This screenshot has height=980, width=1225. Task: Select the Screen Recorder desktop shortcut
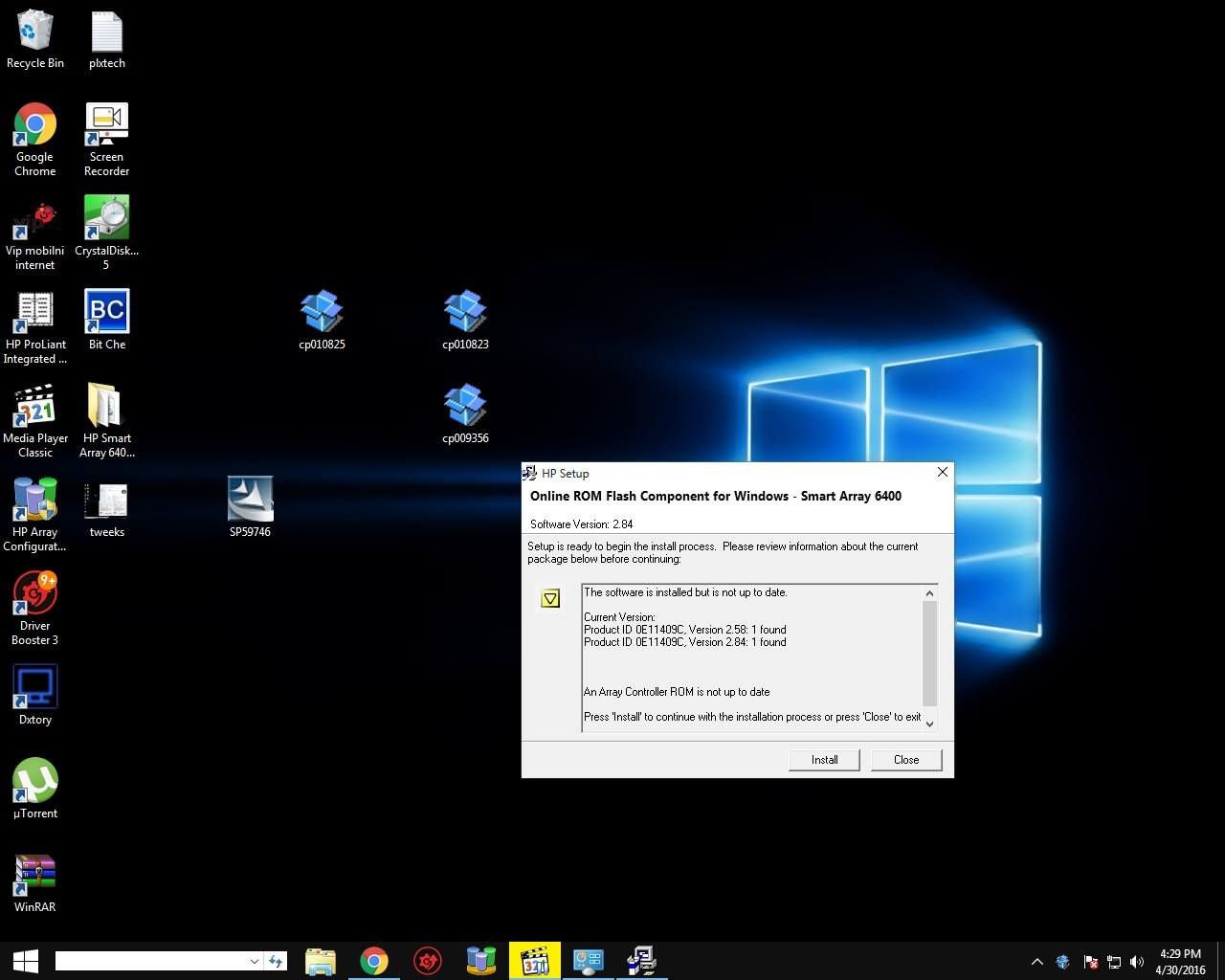pyautogui.click(x=106, y=140)
